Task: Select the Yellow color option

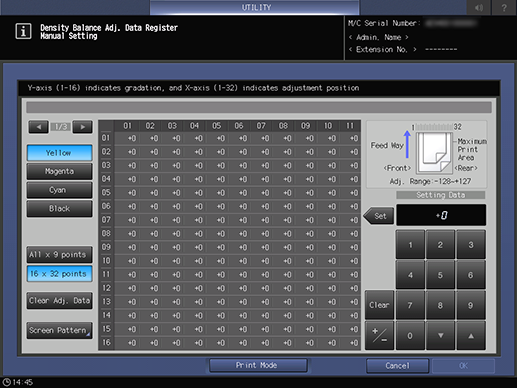Action: tap(59, 153)
